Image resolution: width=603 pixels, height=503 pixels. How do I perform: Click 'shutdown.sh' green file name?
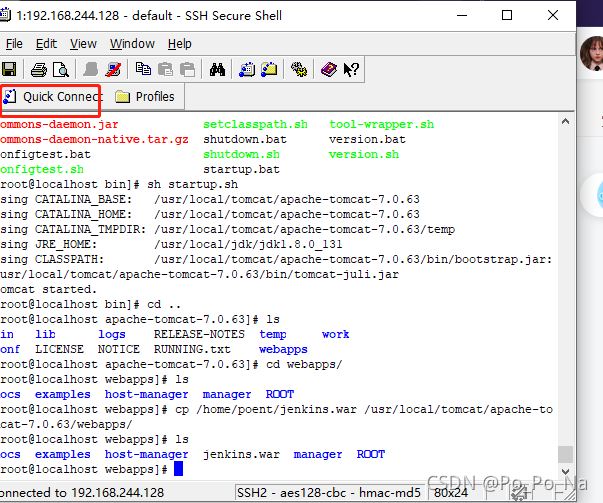(x=242, y=155)
